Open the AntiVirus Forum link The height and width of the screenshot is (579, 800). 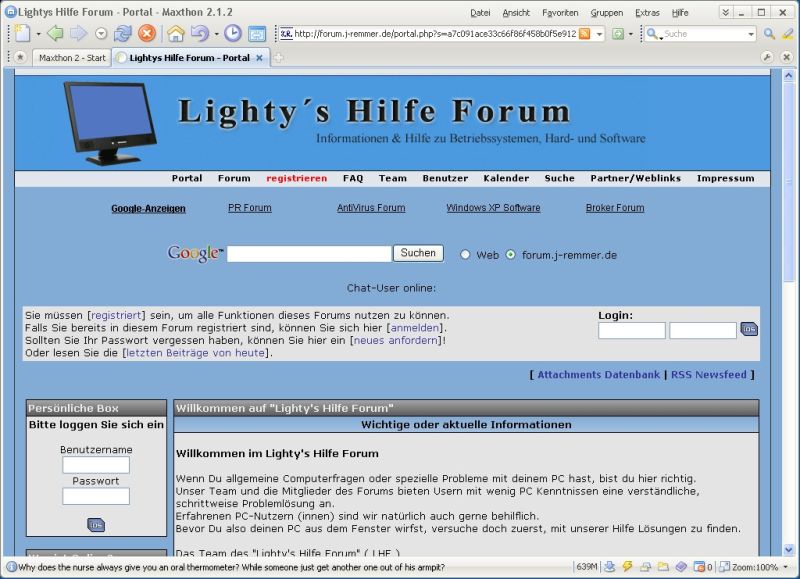point(371,208)
